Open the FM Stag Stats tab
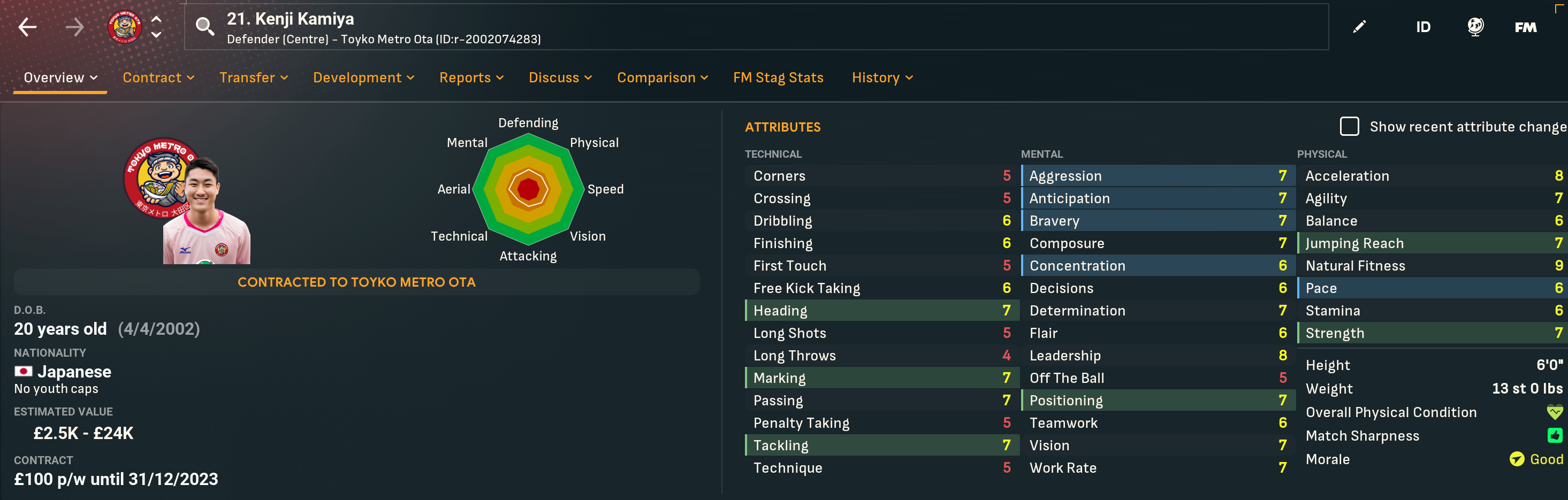Screen dimensions: 1568x500 click(x=778, y=78)
